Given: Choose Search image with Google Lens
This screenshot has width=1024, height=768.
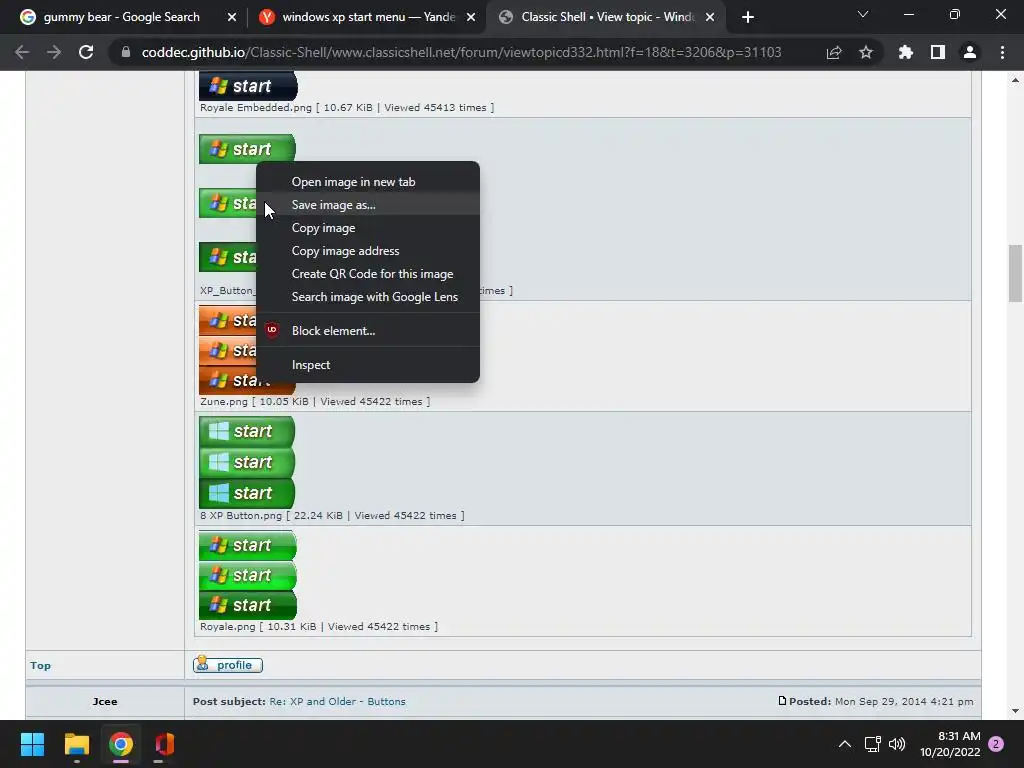Looking at the screenshot, I should pos(368,296).
